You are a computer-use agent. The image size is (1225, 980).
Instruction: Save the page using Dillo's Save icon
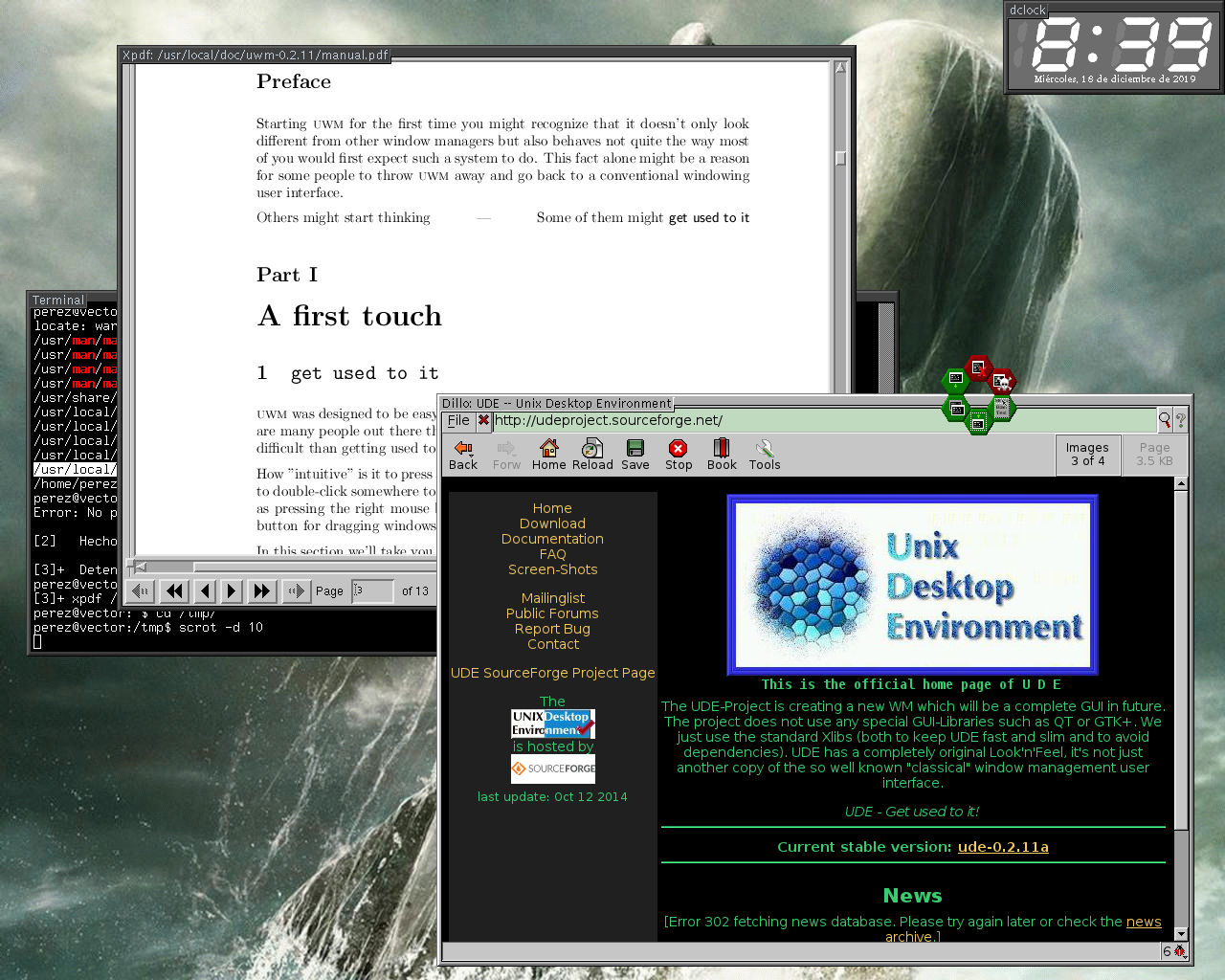pos(635,455)
